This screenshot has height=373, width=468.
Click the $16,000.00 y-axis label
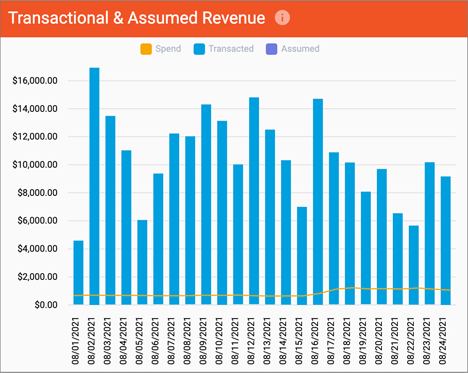[35, 81]
